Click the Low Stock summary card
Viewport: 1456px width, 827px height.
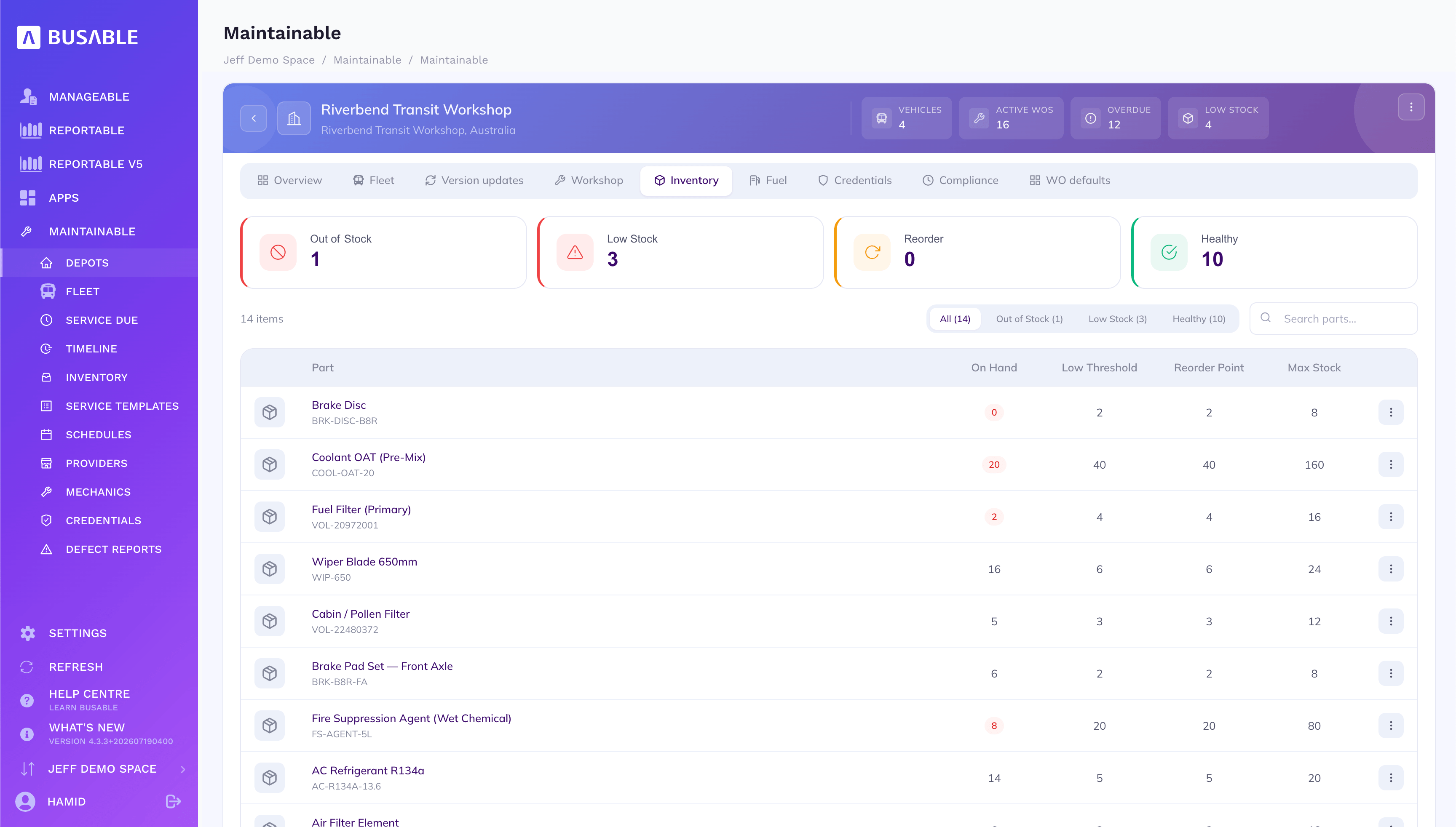pos(680,252)
